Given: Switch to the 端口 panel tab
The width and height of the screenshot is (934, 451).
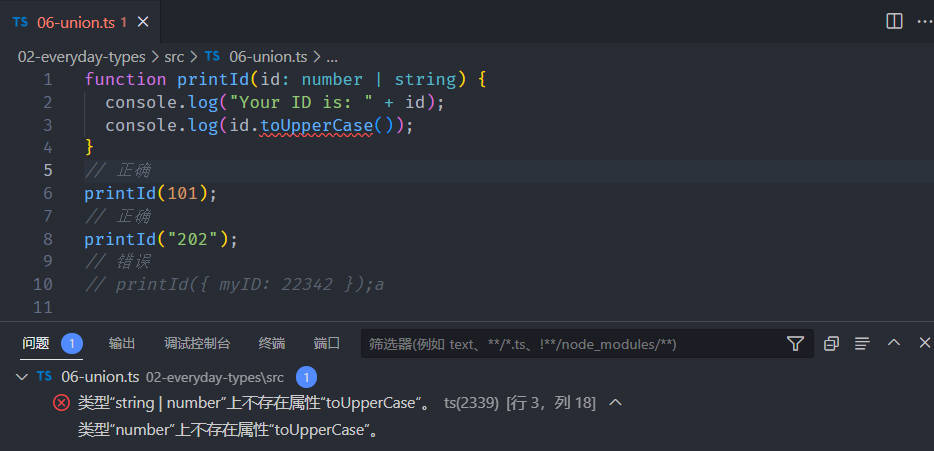Looking at the screenshot, I should [326, 344].
